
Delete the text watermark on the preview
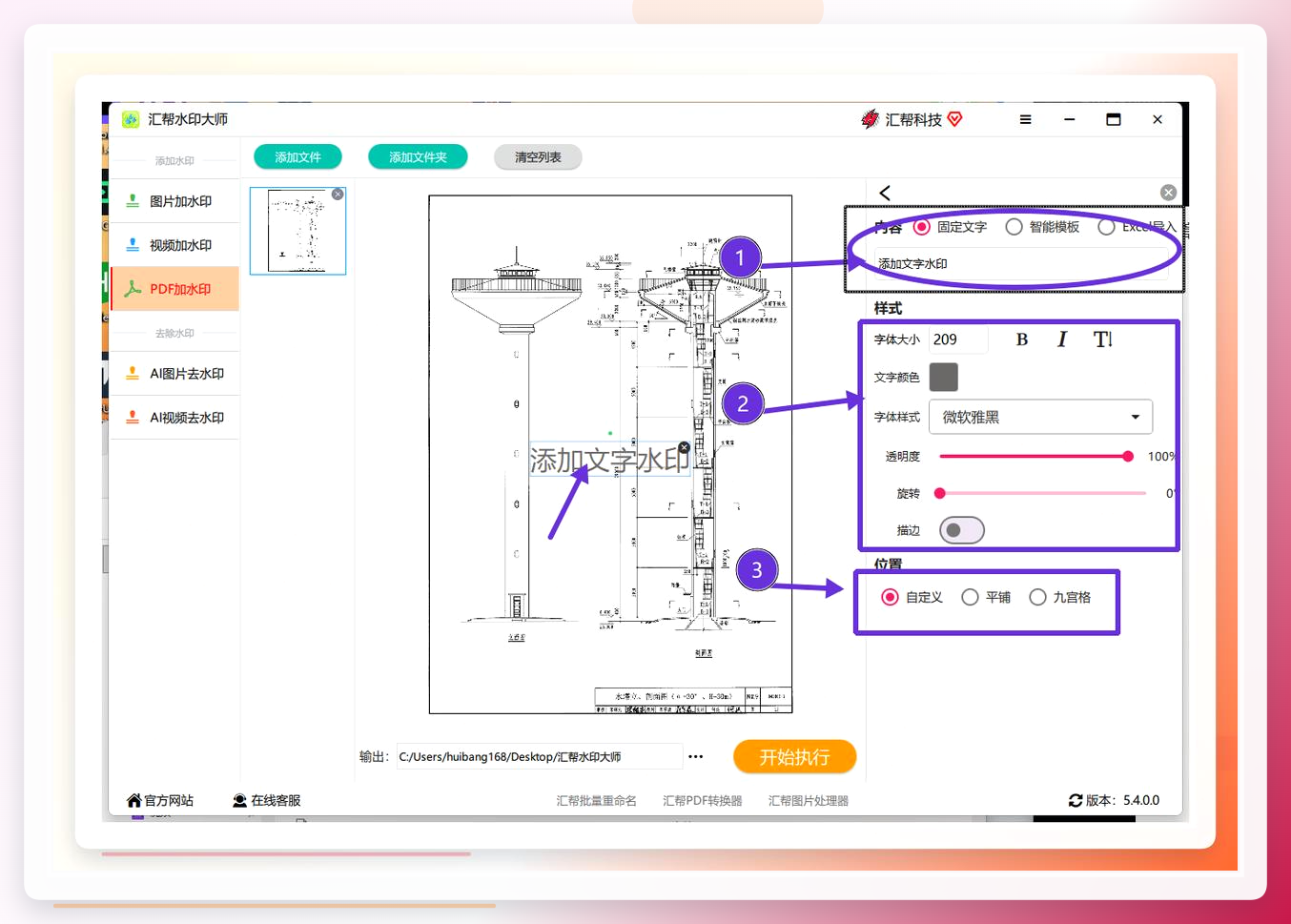tap(684, 447)
